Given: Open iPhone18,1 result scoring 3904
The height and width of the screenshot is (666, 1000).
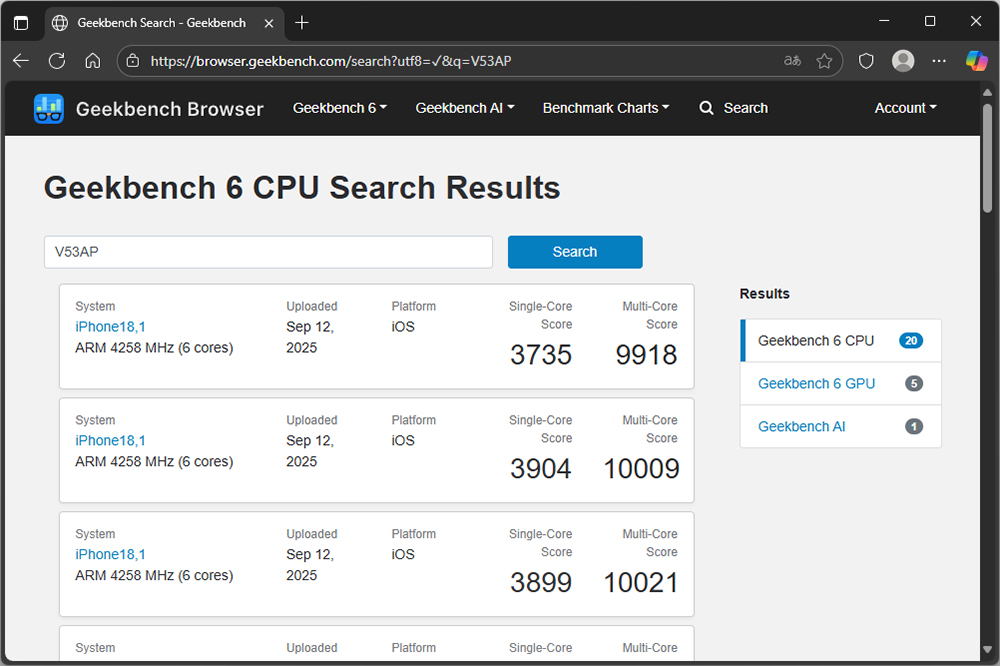Looking at the screenshot, I should click(x=110, y=440).
